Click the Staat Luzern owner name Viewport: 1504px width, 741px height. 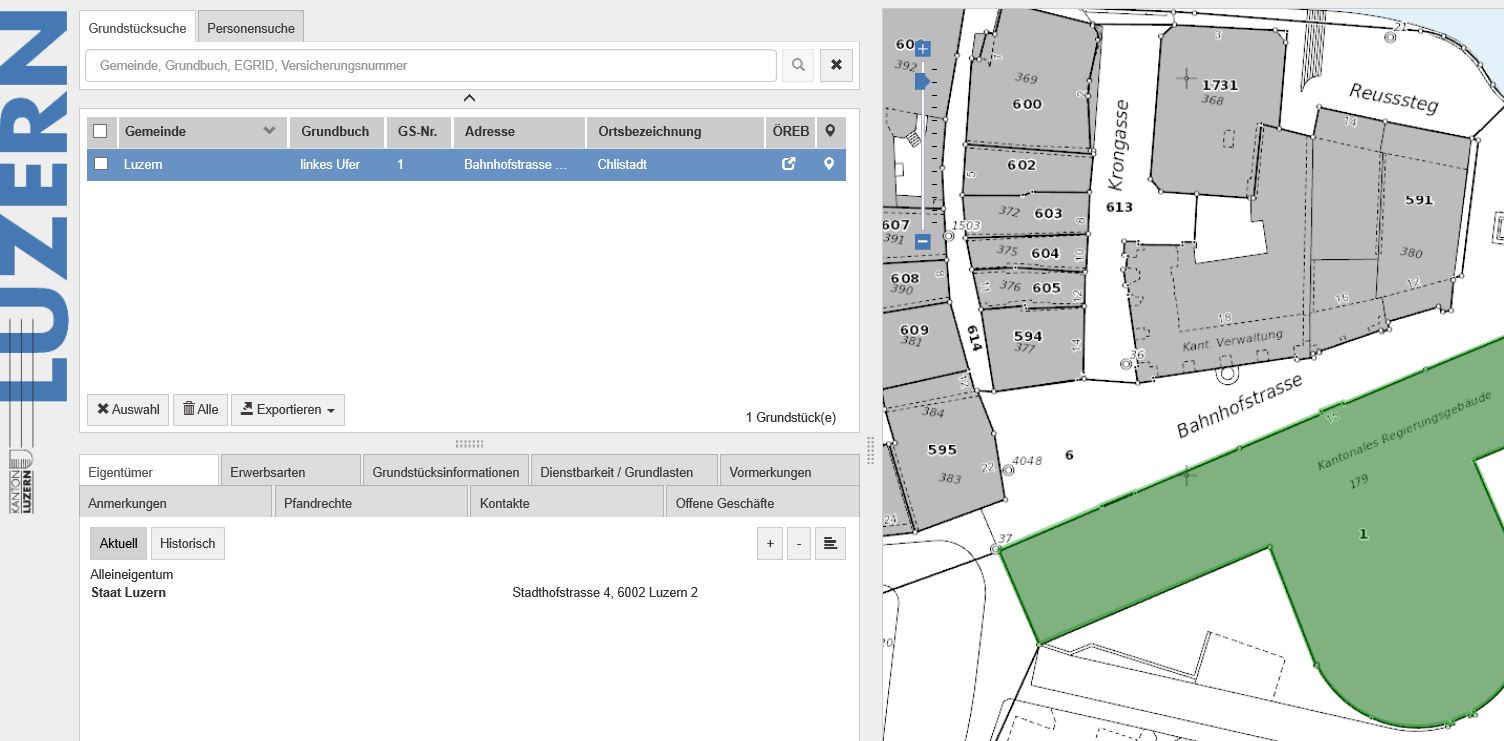pos(128,593)
